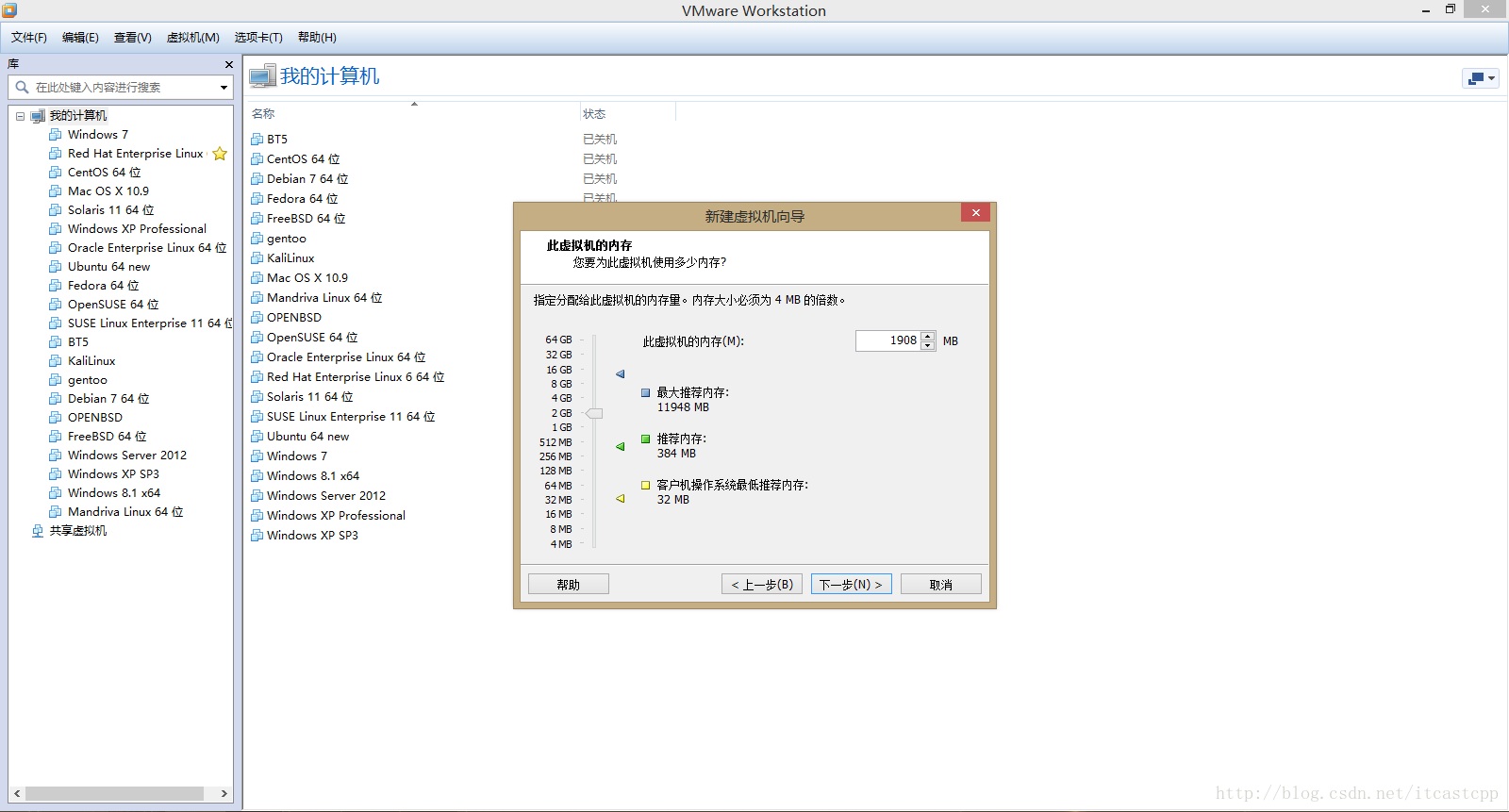Click the VM icon beside Ubuntu 64 new in main list
The image size is (1509, 812).
click(257, 437)
